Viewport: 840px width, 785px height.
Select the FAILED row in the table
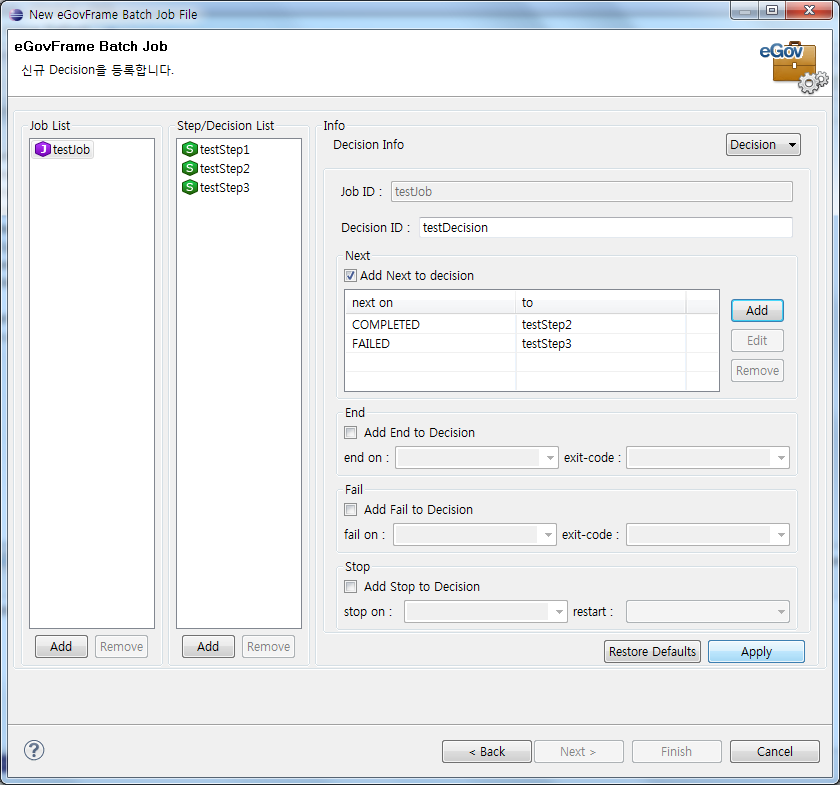(531, 343)
